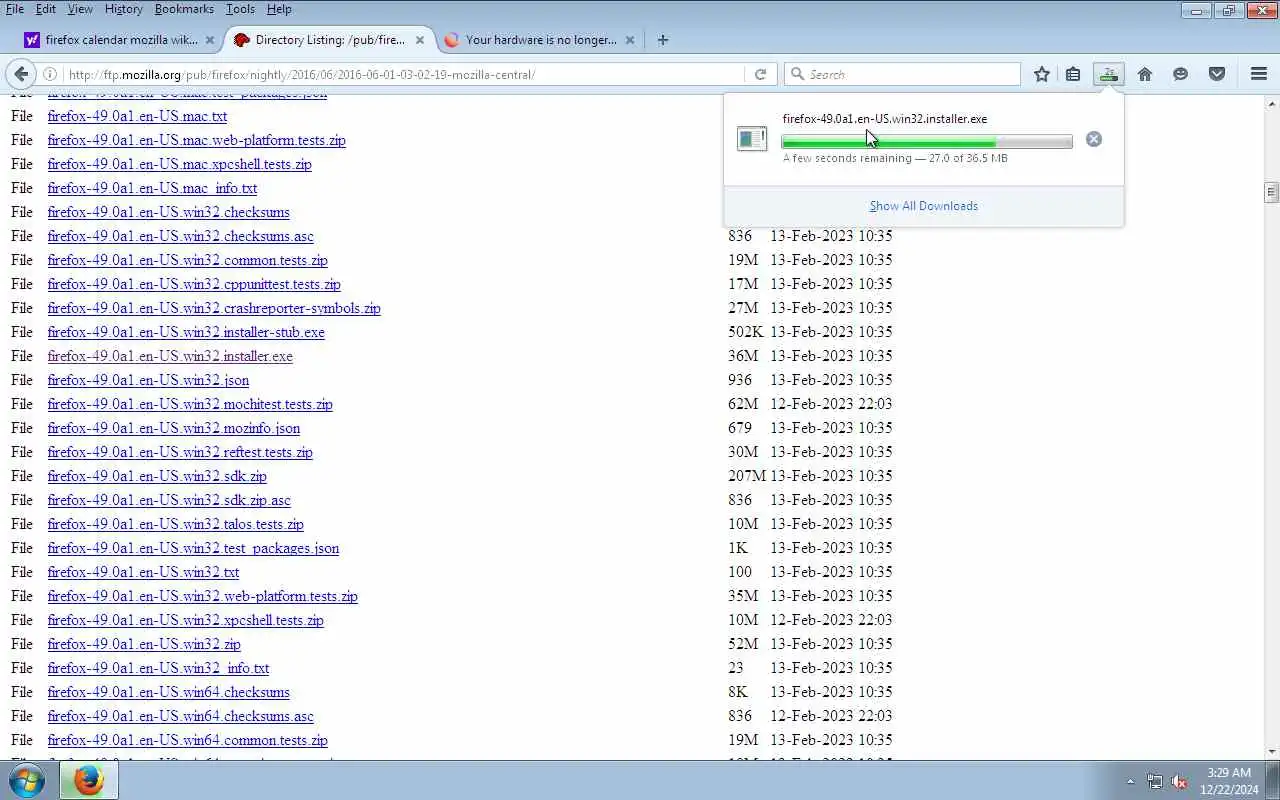The width and height of the screenshot is (1280, 800).
Task: Open firefox-49.0a1.en-US.win32.mochitest.tests.zip link
Action: tap(190, 404)
